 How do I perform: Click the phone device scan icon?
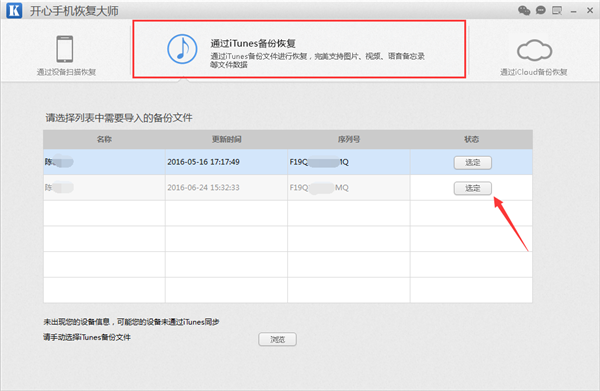point(65,49)
